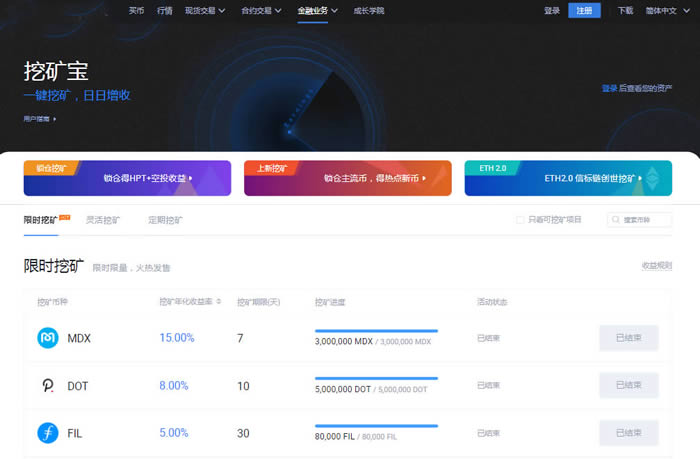The height and width of the screenshot is (459, 700).
Task: Click the Ethereum logo on ETH 2.0 banner
Action: [656, 178]
